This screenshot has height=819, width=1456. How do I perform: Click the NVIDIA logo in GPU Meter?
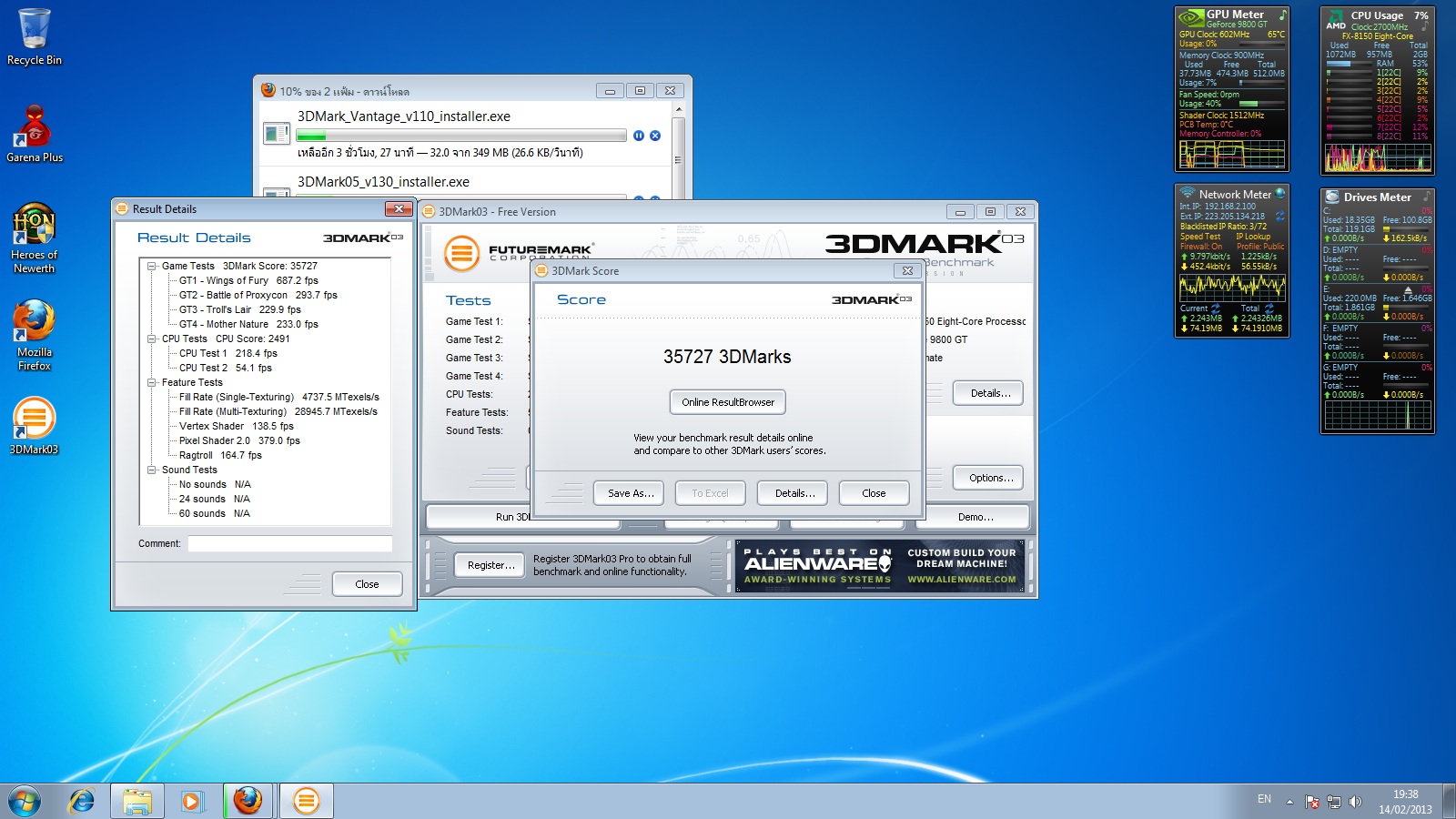click(x=1190, y=18)
